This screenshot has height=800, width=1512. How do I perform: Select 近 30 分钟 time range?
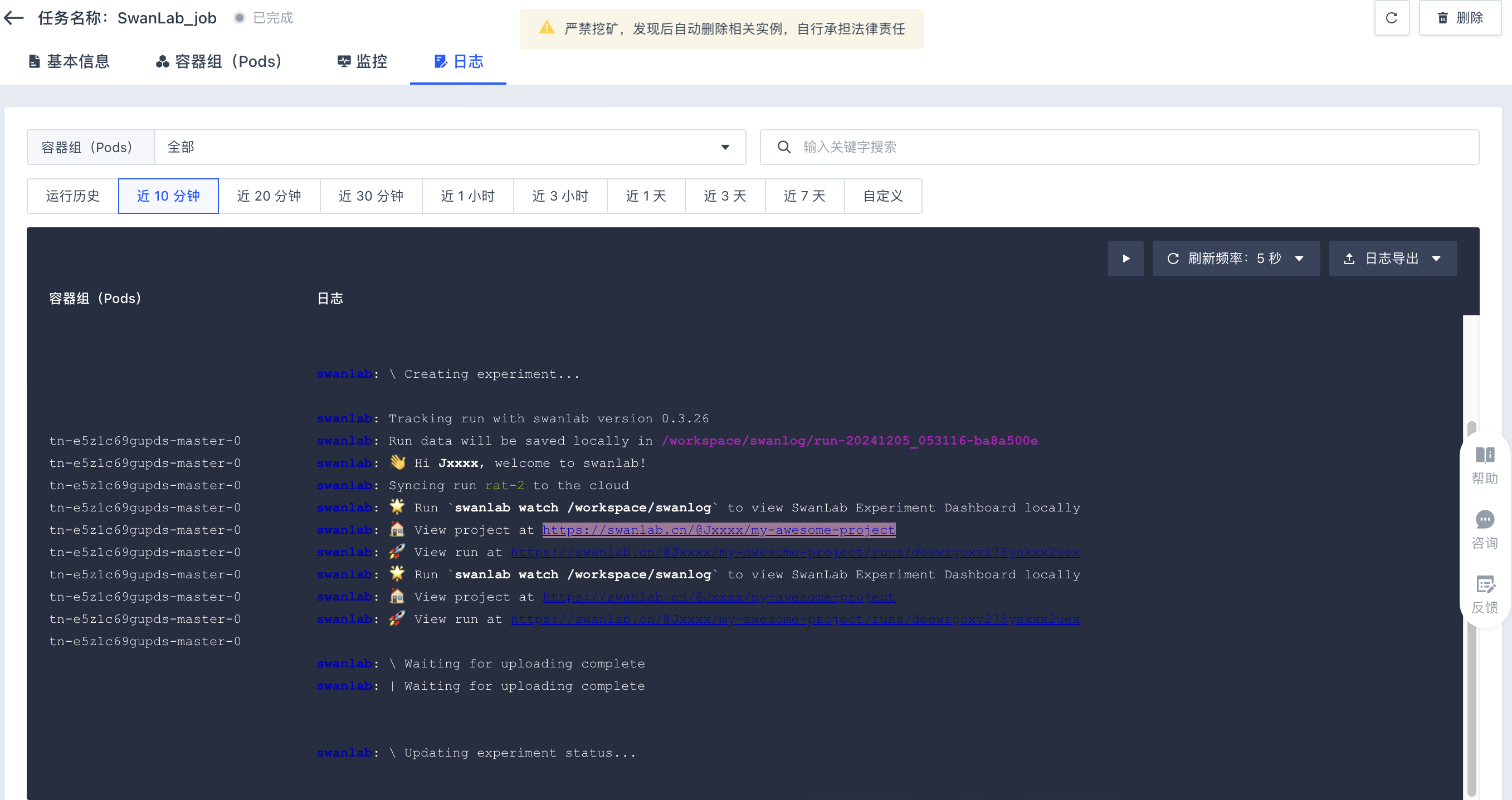(x=371, y=196)
